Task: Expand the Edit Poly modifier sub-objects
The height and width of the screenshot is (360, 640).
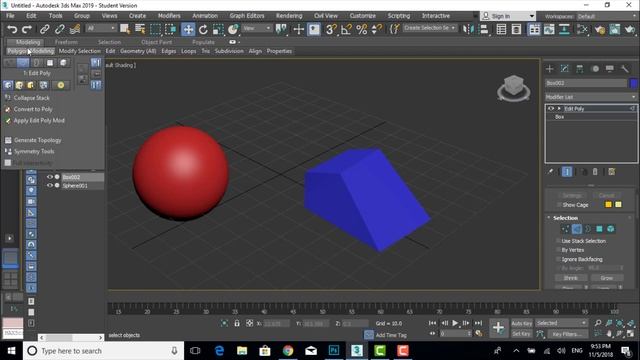Action: point(559,109)
